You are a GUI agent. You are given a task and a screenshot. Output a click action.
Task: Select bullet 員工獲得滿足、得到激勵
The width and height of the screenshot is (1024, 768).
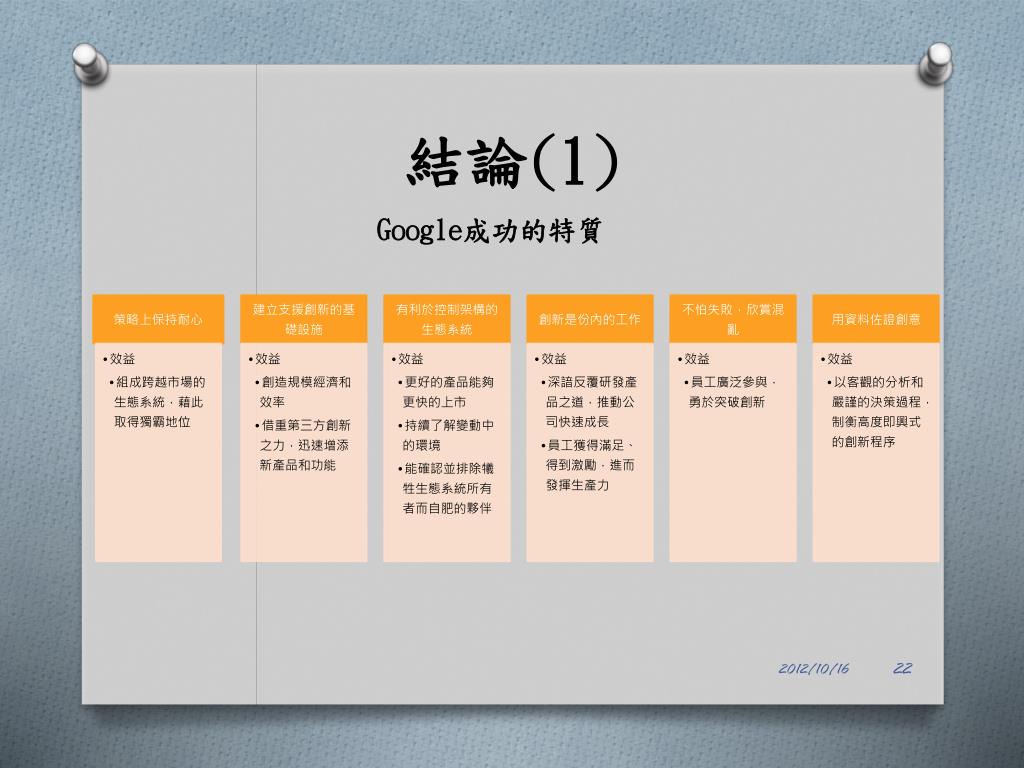coord(588,465)
